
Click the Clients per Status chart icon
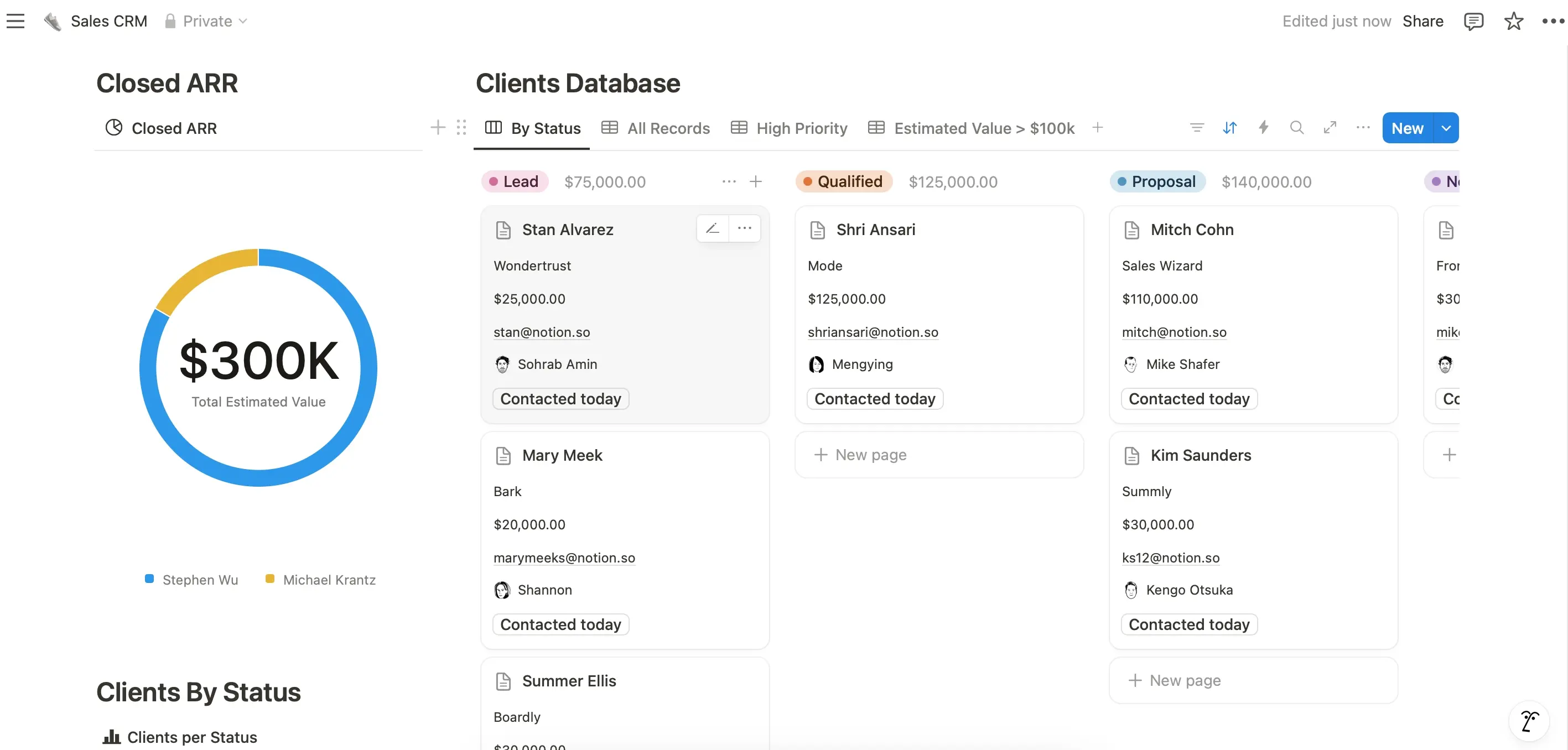[111, 737]
